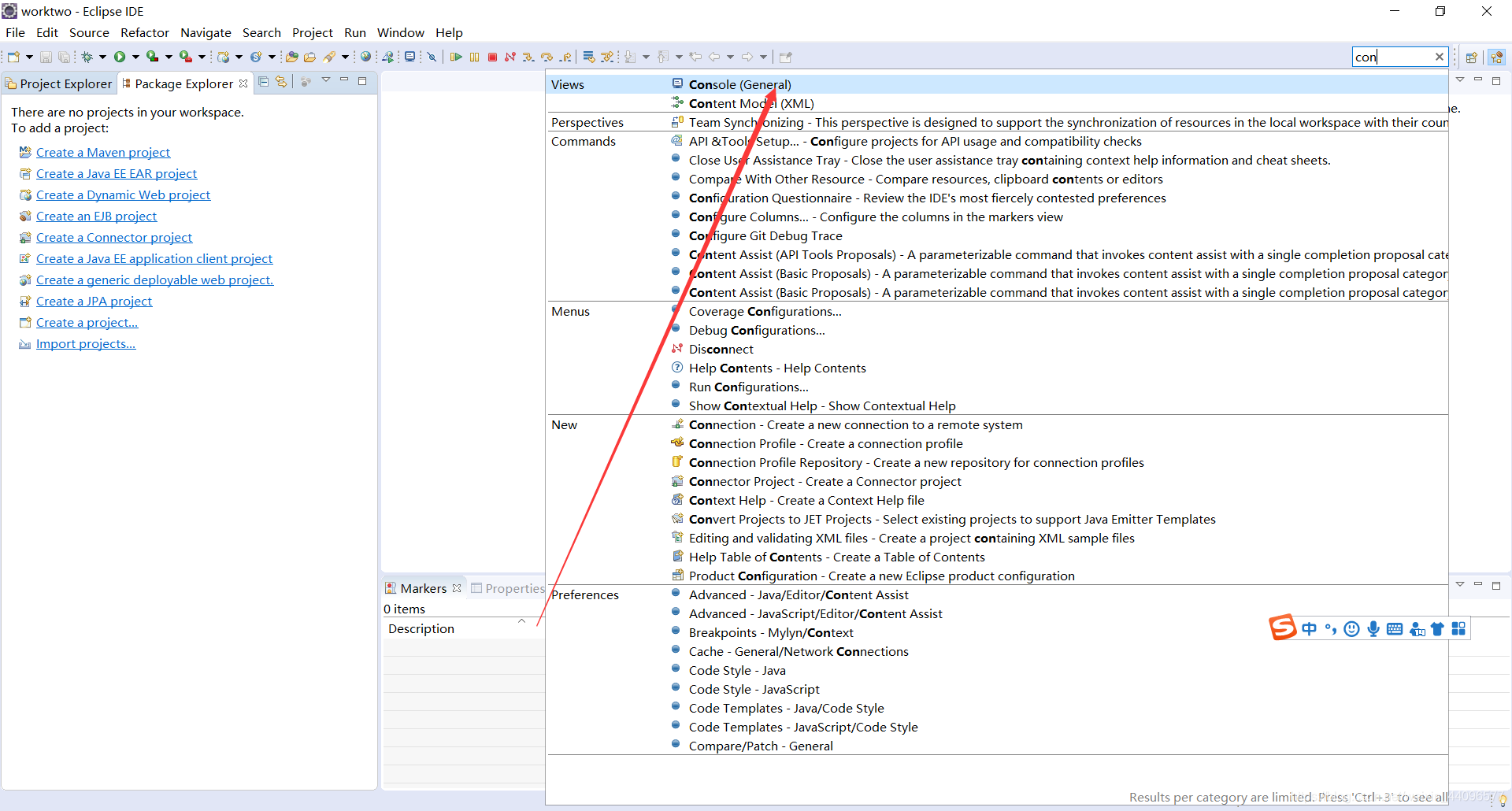This screenshot has width=1512, height=811.
Task: Click the Save All toolbar icon
Action: [64, 57]
